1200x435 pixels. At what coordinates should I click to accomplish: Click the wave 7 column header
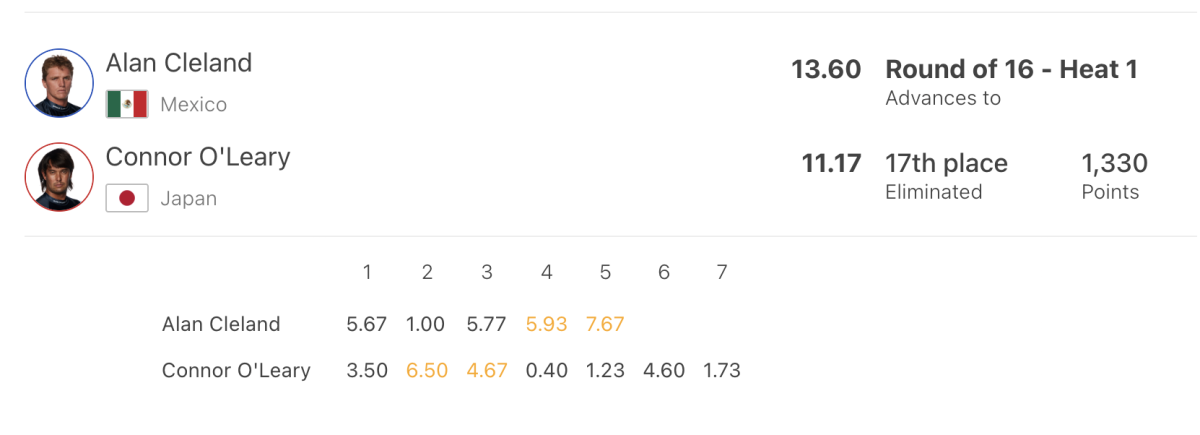pyautogui.click(x=722, y=272)
